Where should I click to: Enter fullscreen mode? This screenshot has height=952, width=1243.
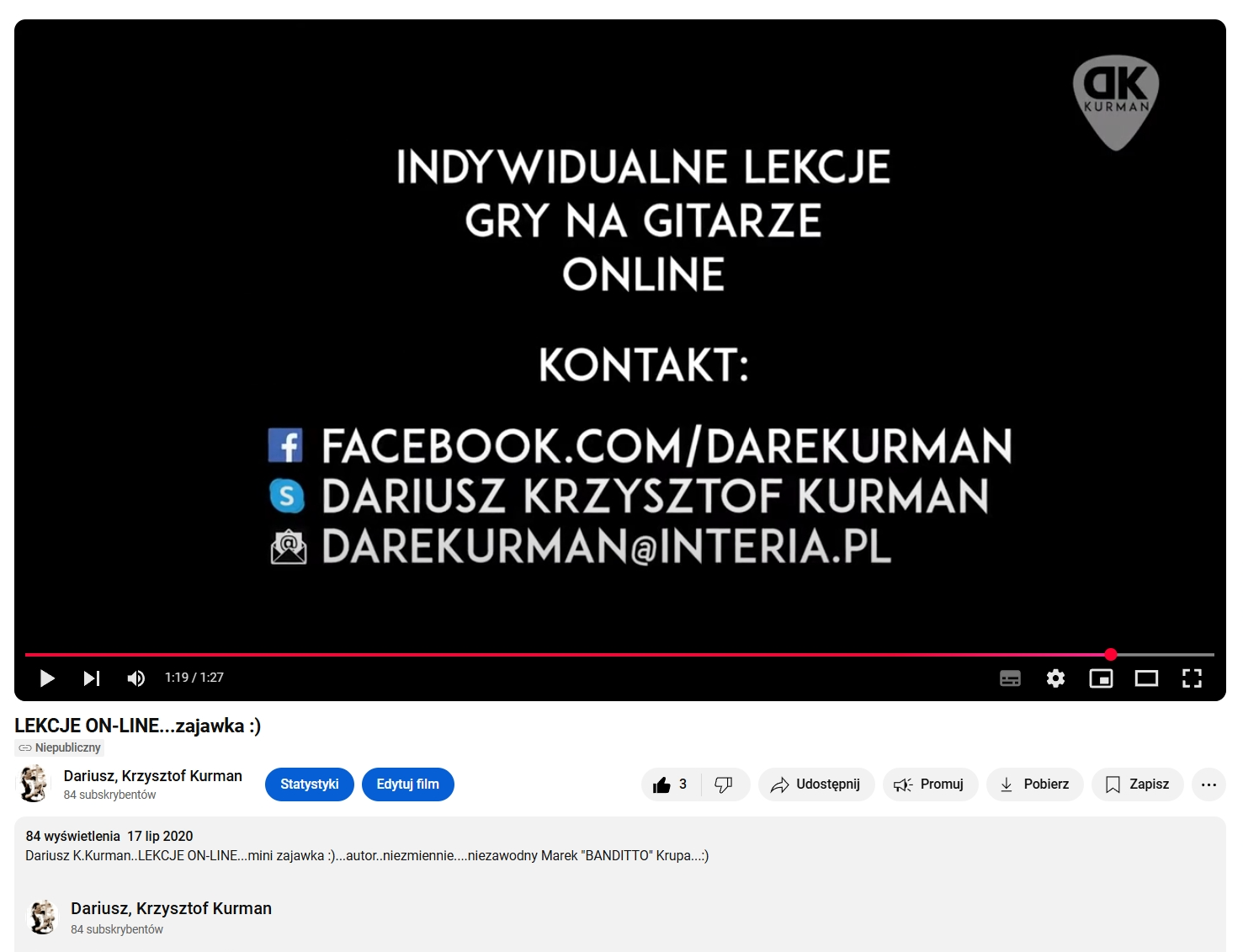click(x=1192, y=678)
